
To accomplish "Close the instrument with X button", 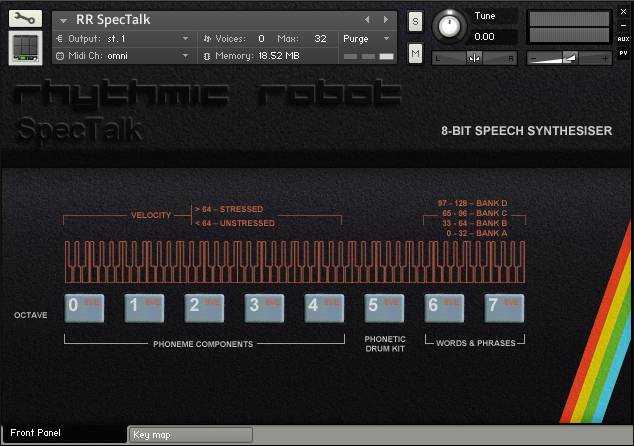I will coord(623,12).
